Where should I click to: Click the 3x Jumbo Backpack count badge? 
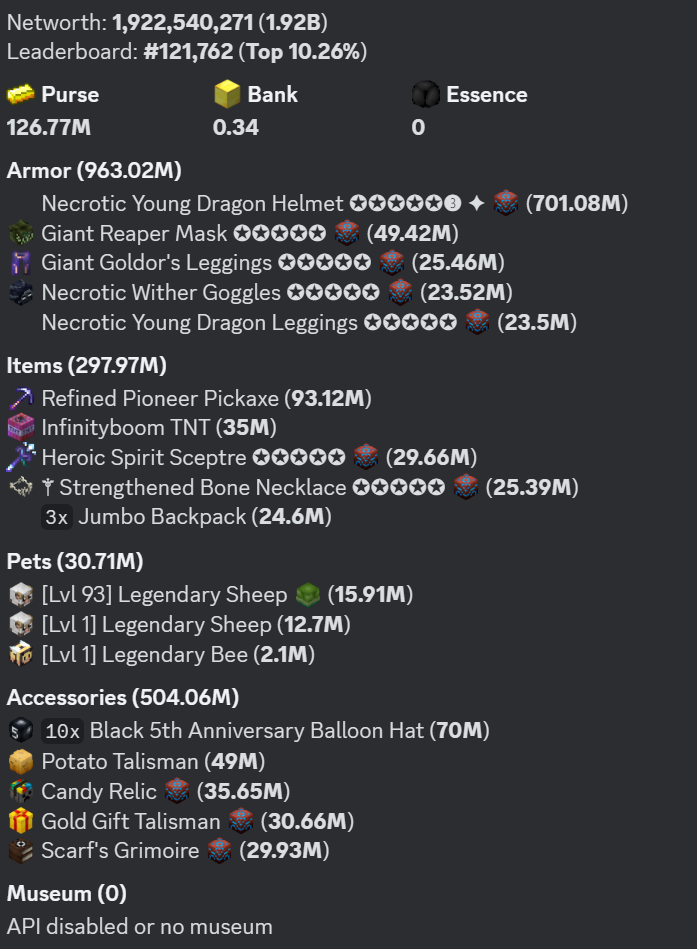click(56, 517)
